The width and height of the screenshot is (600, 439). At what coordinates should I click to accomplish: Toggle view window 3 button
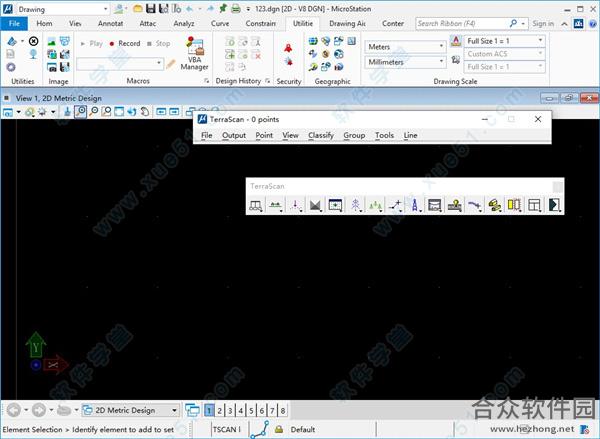tap(230, 411)
